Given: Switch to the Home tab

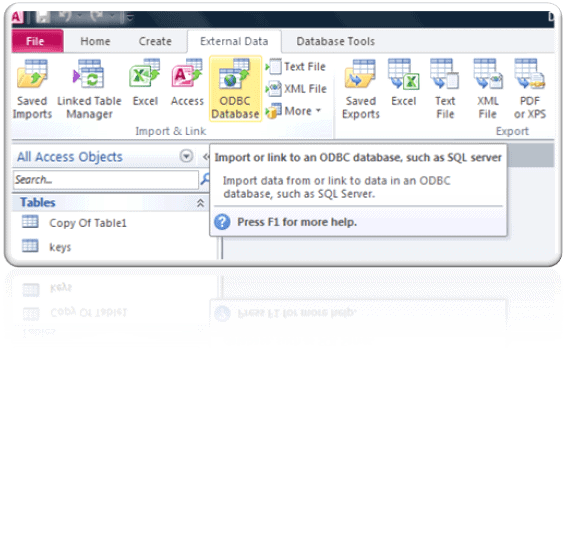Looking at the screenshot, I should click(95, 41).
